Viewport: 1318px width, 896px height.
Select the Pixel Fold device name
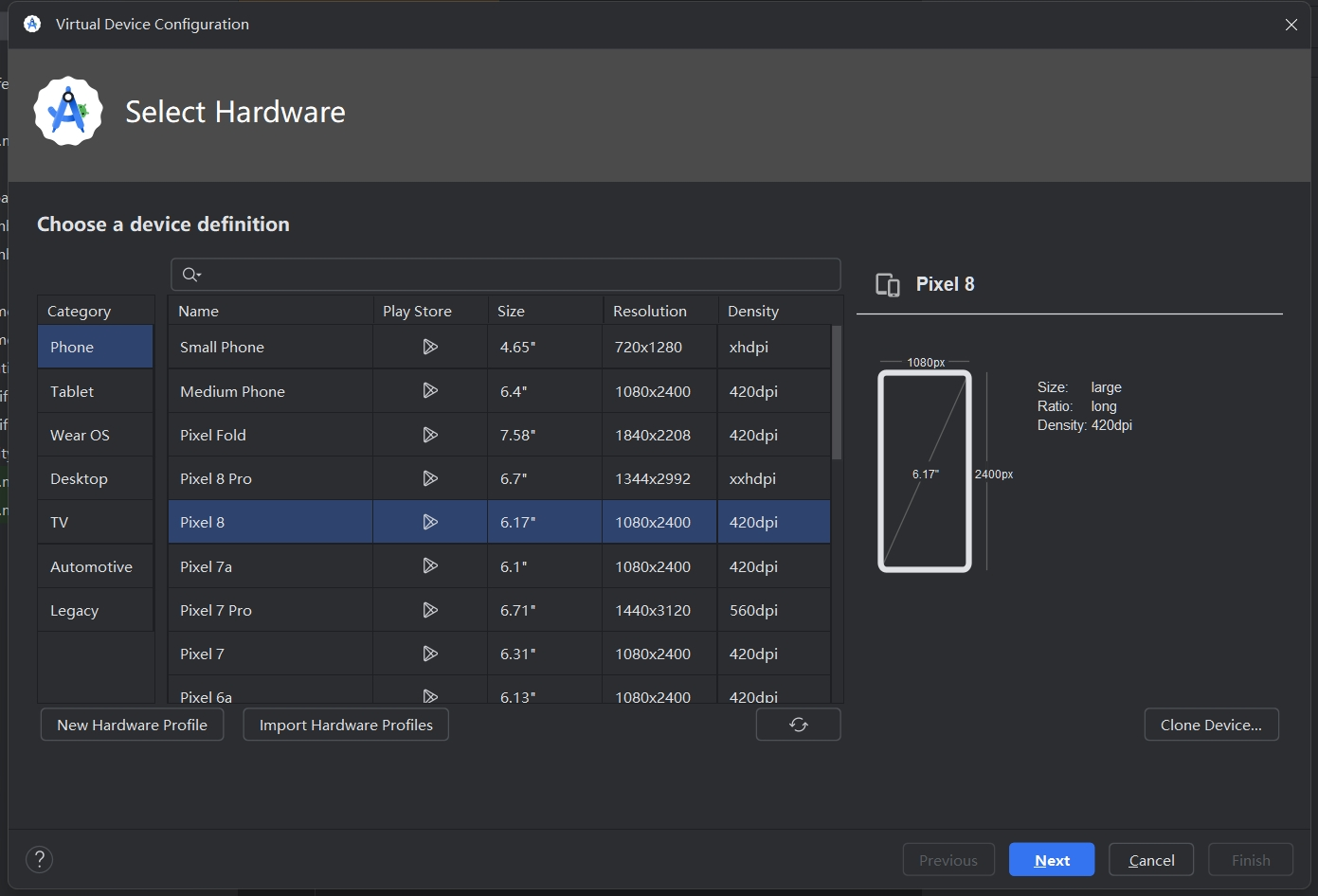(213, 435)
